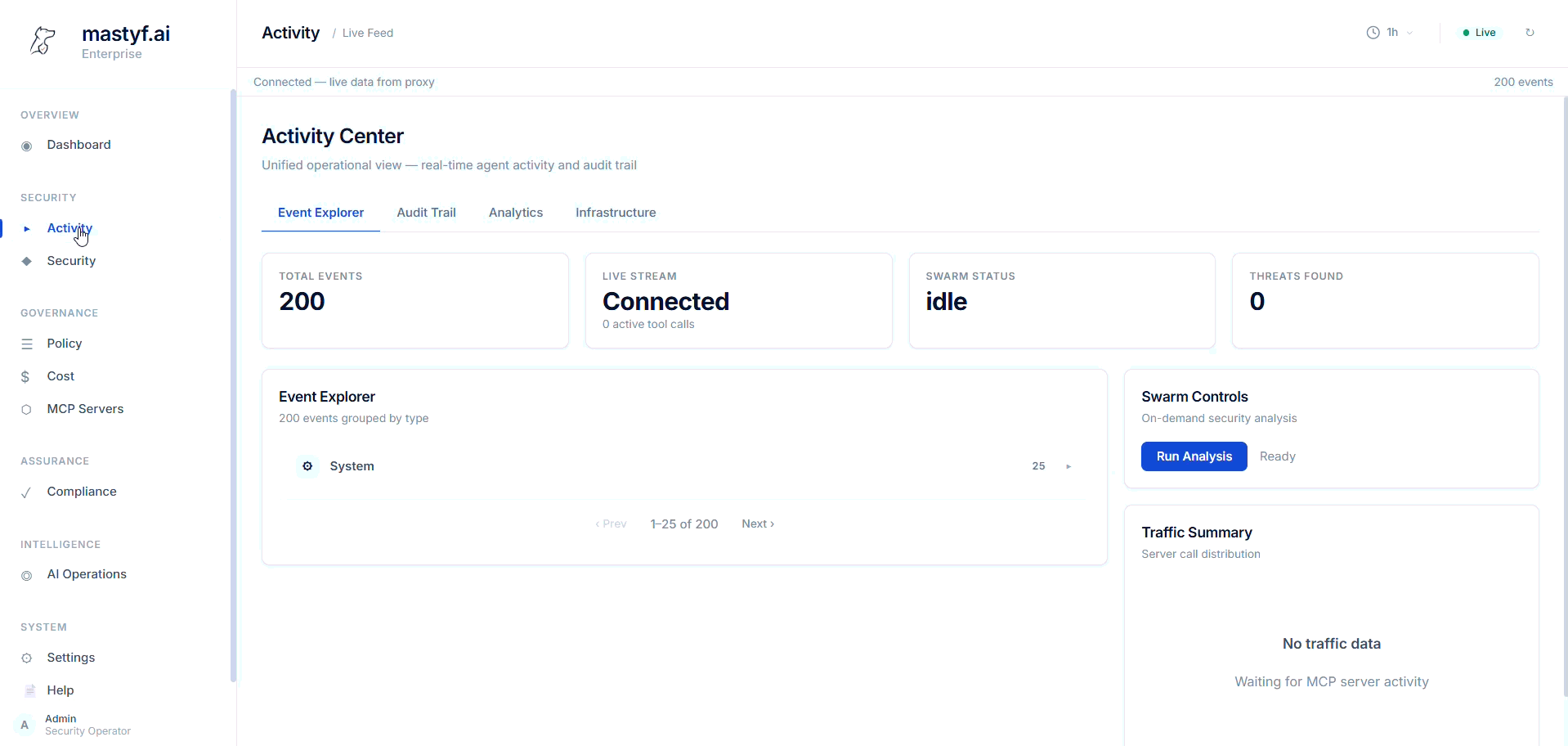Click the 'Traffic Summary' heading

[x=1197, y=533]
